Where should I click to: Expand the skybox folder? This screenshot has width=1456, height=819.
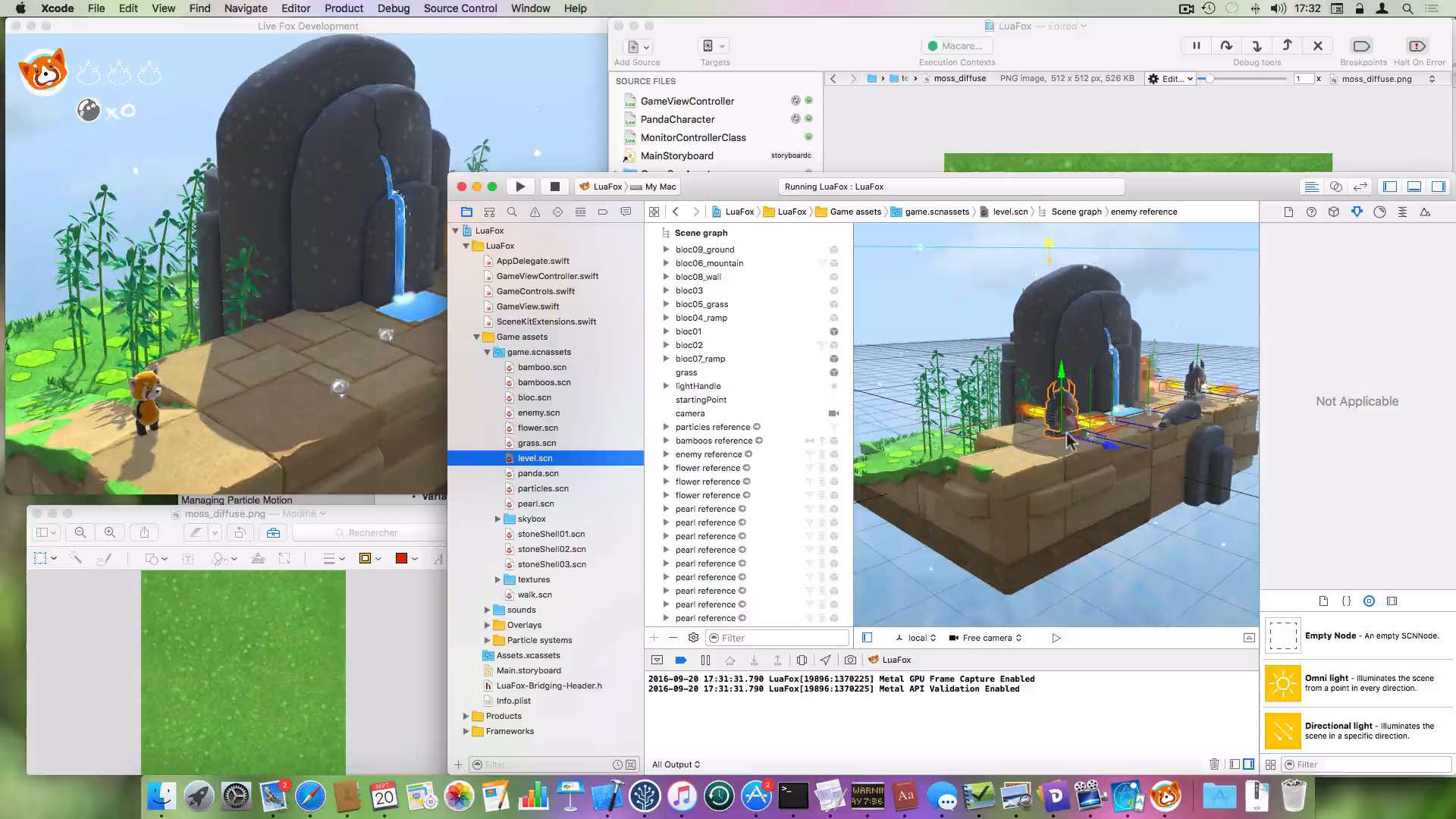pyautogui.click(x=497, y=519)
